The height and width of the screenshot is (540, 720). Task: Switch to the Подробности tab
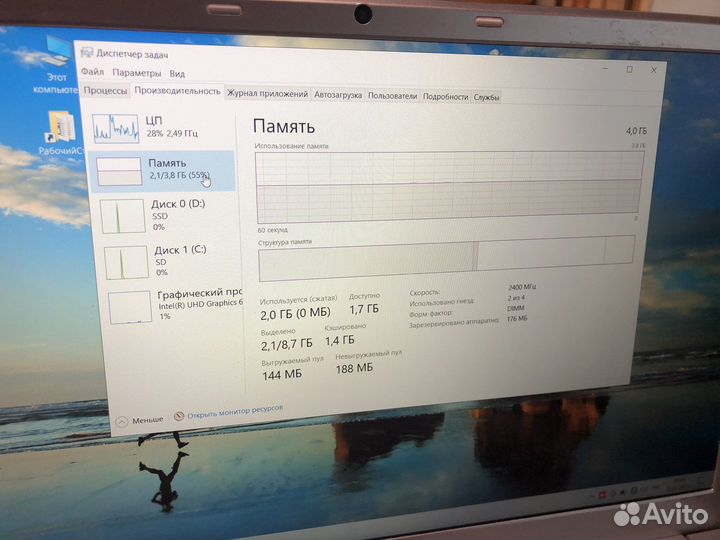(445, 97)
